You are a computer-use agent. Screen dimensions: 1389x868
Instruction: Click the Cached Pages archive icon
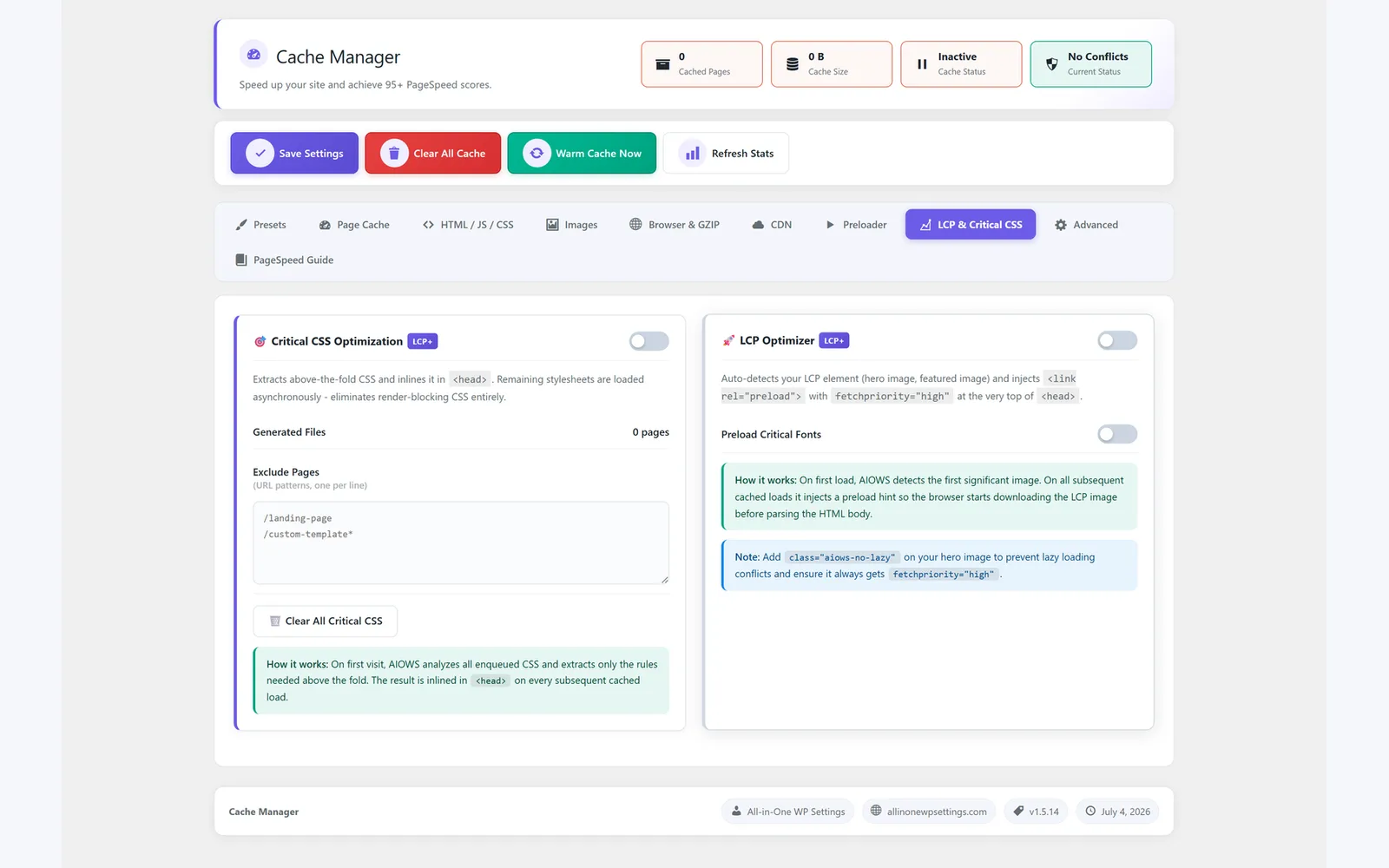tap(662, 64)
